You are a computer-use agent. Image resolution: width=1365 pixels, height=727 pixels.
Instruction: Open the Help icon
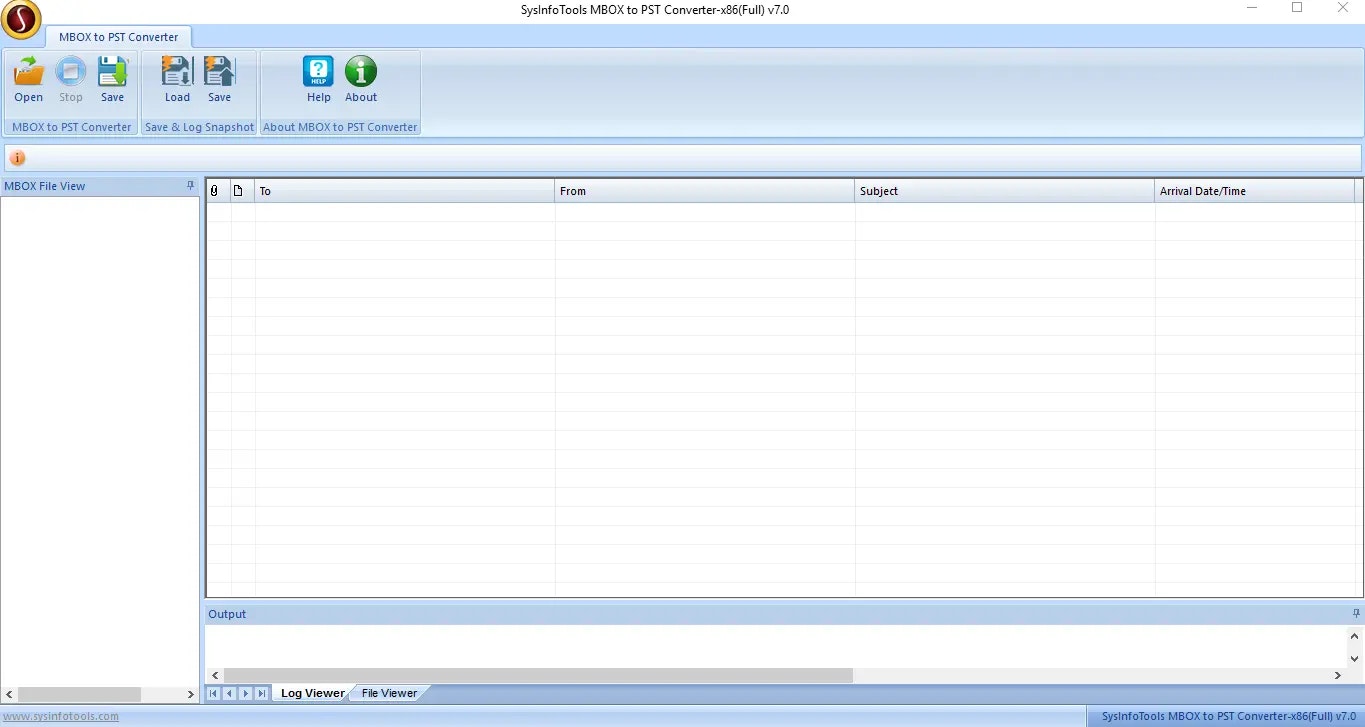(319, 80)
